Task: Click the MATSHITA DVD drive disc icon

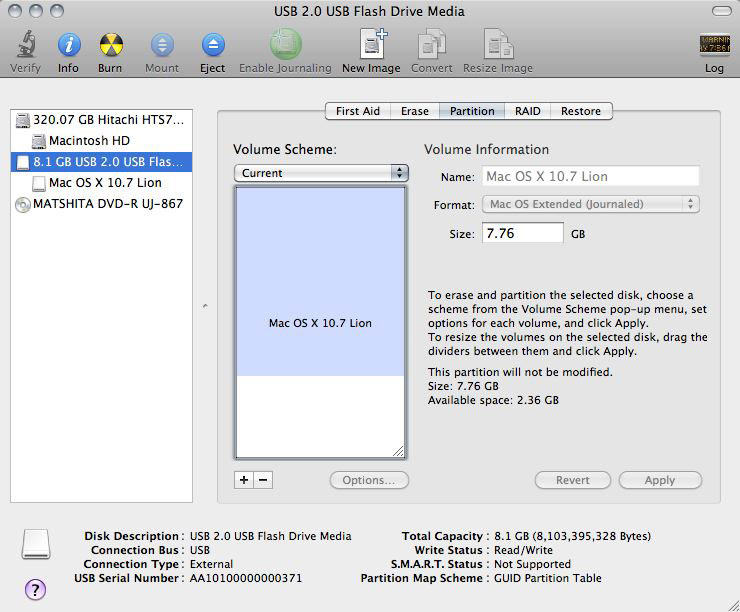Action: click(23, 204)
